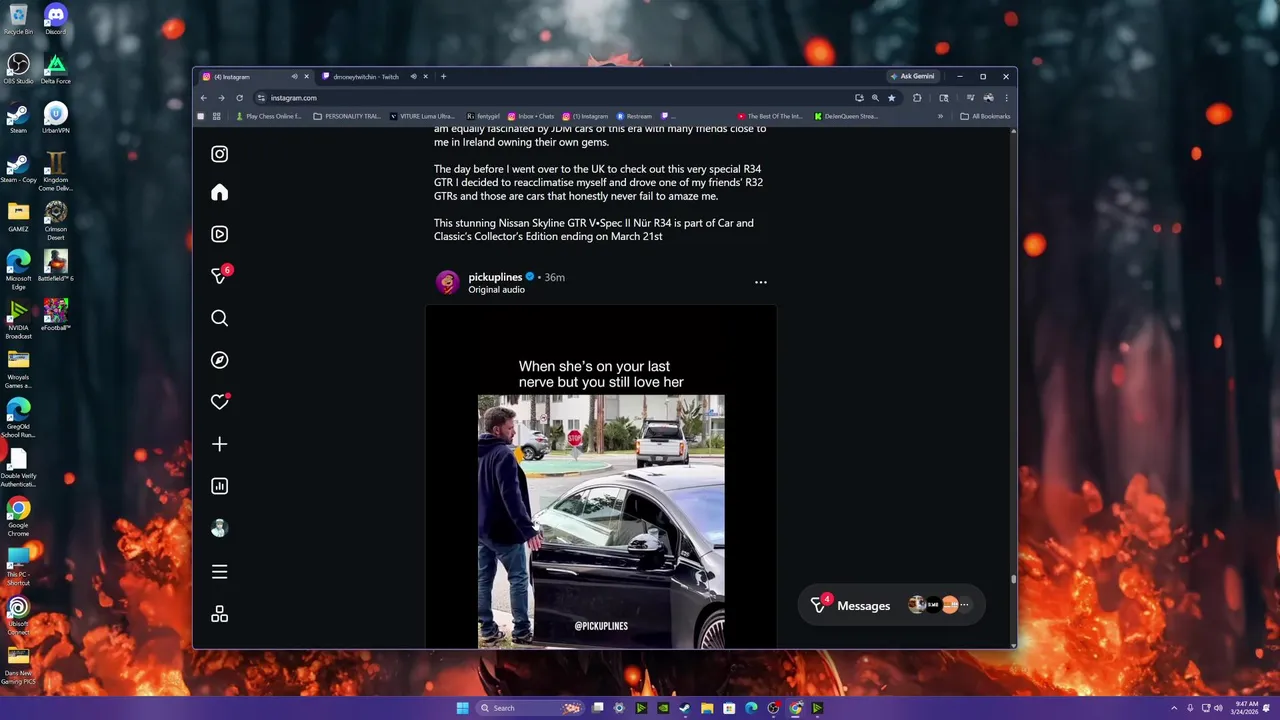Viewport: 1280px width, 720px height.
Task: Open File Explorer from taskbar
Action: [x=707, y=708]
